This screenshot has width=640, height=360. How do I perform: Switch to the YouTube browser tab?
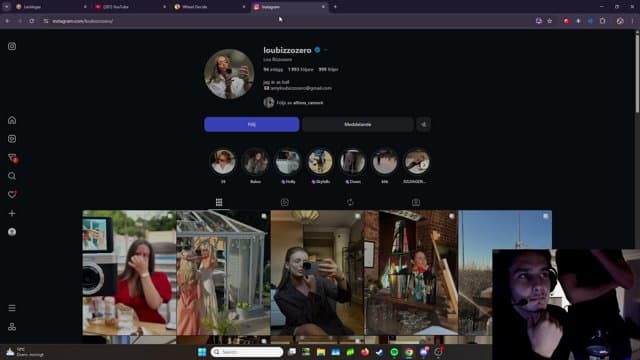[131, 7]
